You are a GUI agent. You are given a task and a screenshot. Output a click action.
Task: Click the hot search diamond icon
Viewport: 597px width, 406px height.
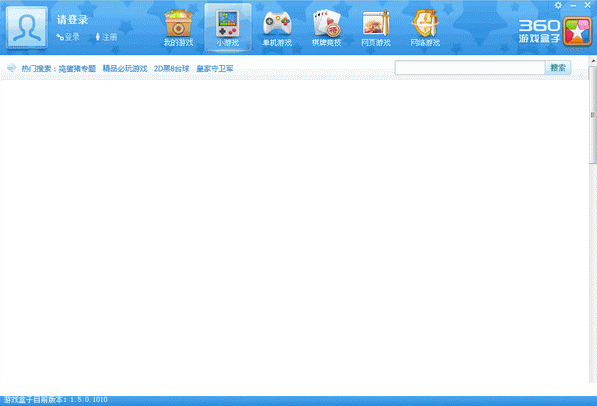click(12, 68)
